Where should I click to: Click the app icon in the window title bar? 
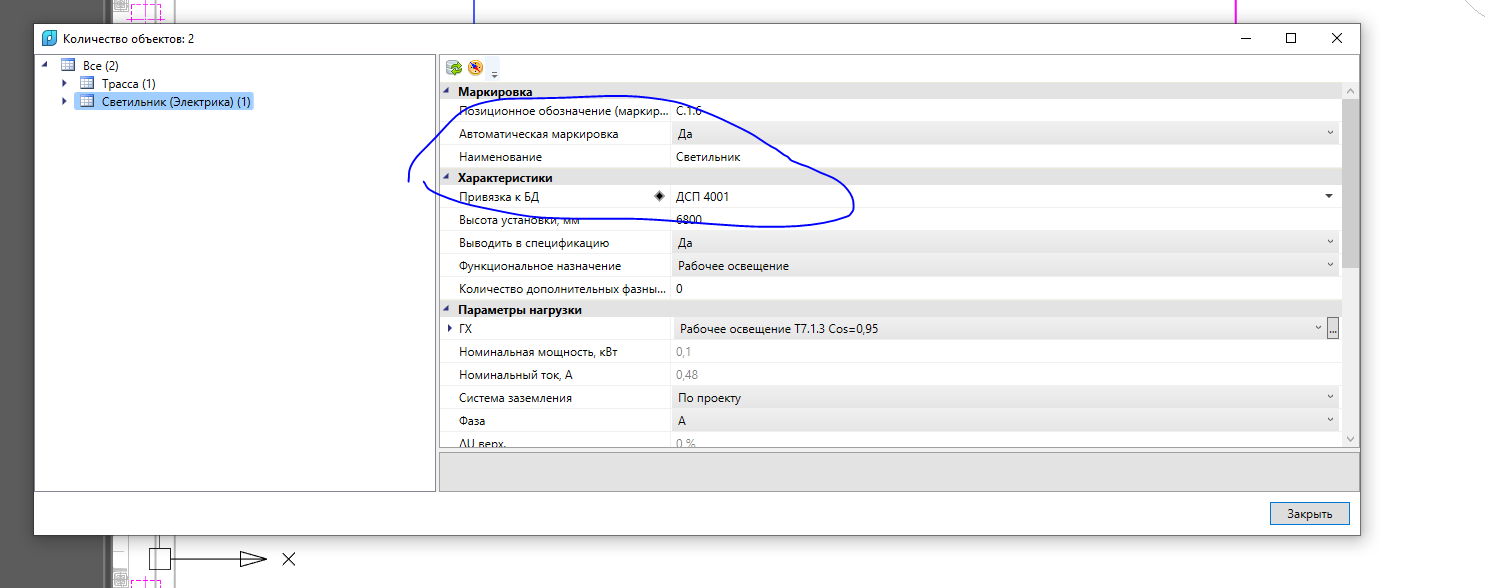[x=49, y=38]
